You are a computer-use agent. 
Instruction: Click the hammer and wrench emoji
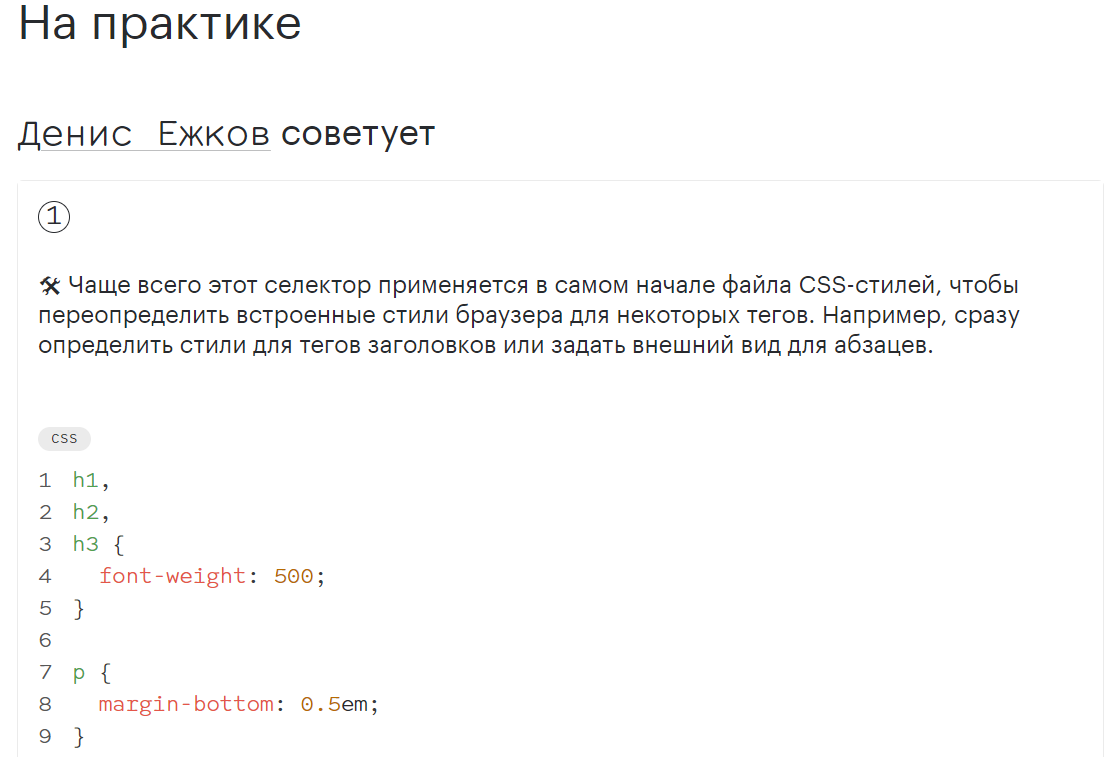click(x=50, y=286)
